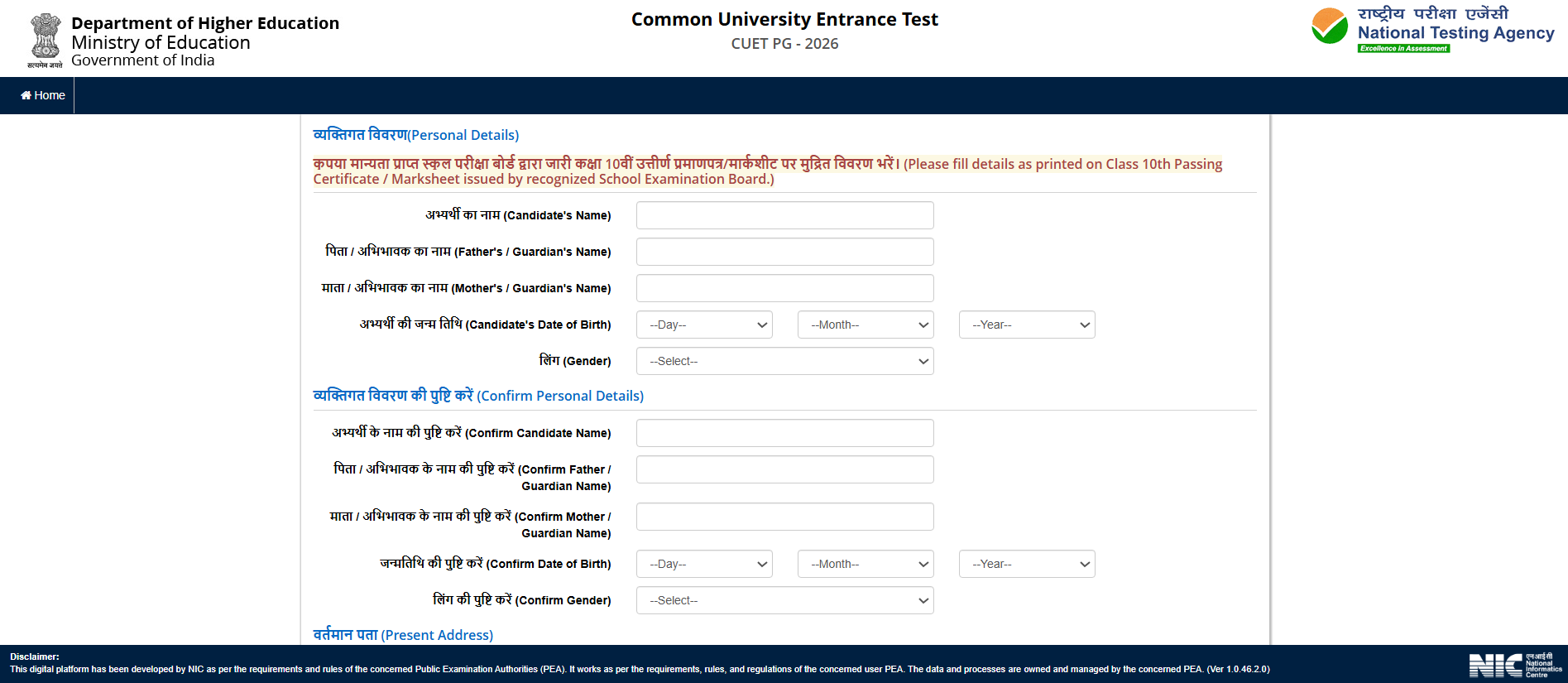Click inside the Candidate's Name field
1568x683 pixels.
point(784,215)
